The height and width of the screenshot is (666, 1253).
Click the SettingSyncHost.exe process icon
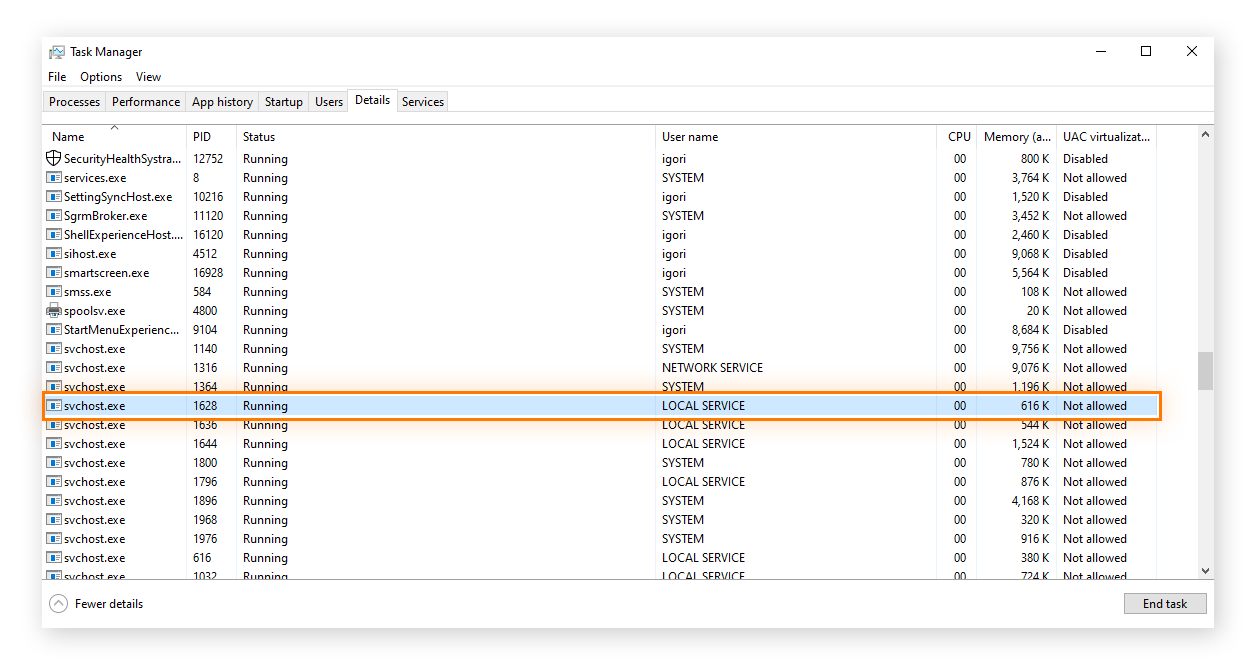coord(54,196)
